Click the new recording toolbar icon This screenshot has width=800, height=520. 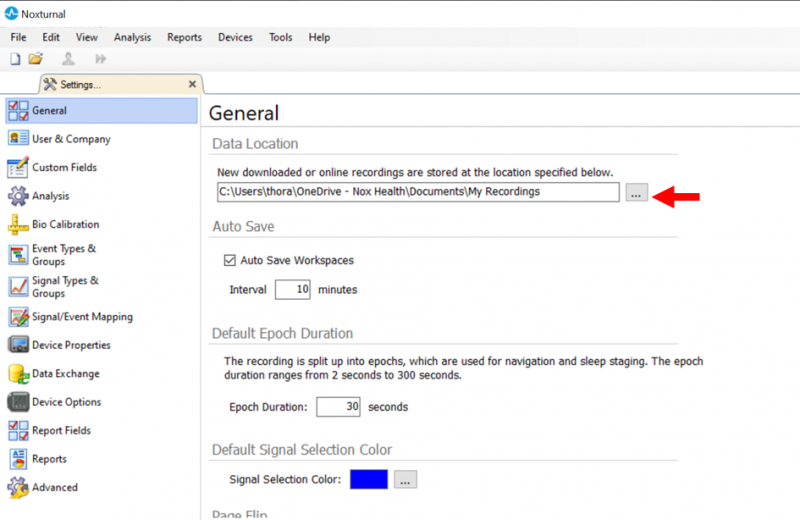(15, 59)
